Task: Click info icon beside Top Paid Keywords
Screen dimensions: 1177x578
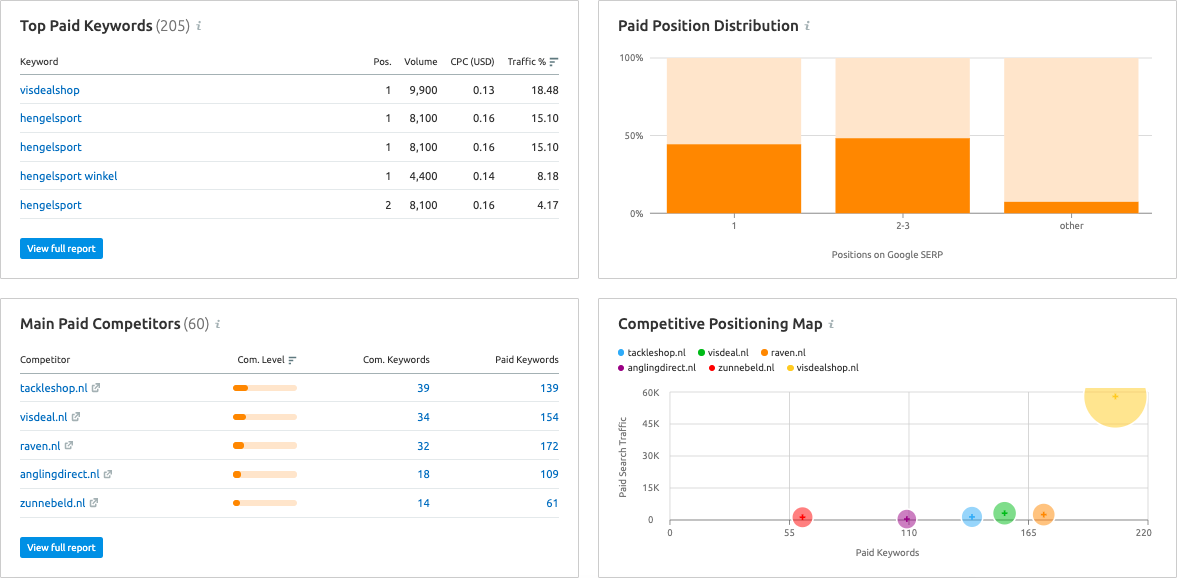Action: 199,27
